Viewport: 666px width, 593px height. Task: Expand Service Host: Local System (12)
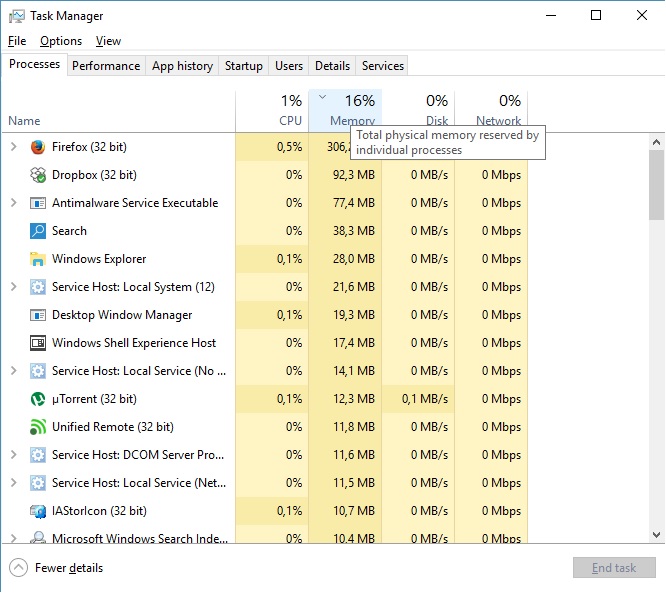coord(13,287)
